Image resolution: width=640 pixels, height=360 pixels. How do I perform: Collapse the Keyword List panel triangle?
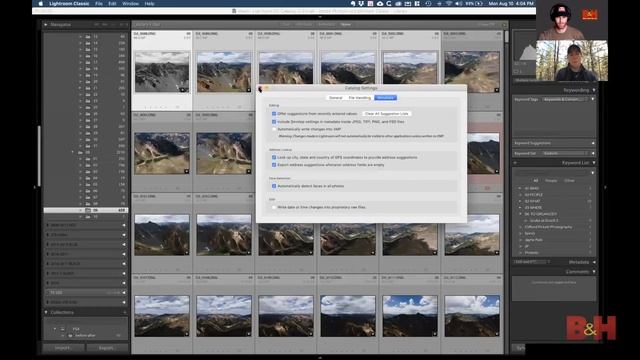pyautogui.click(x=593, y=163)
